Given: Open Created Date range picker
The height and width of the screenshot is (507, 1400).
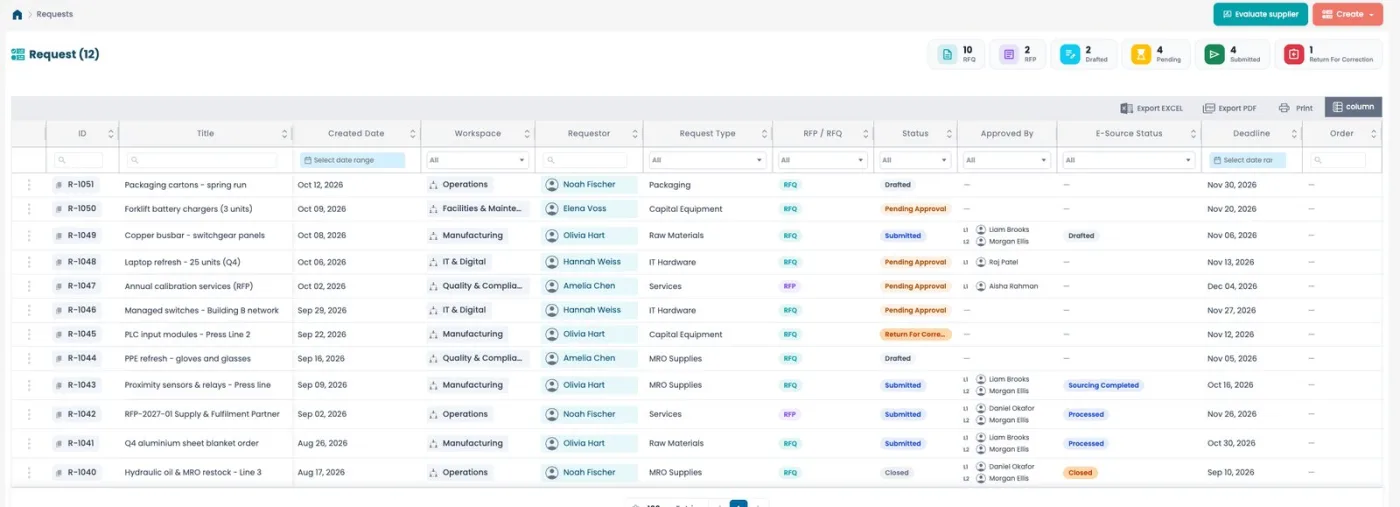Looking at the screenshot, I should (x=352, y=160).
